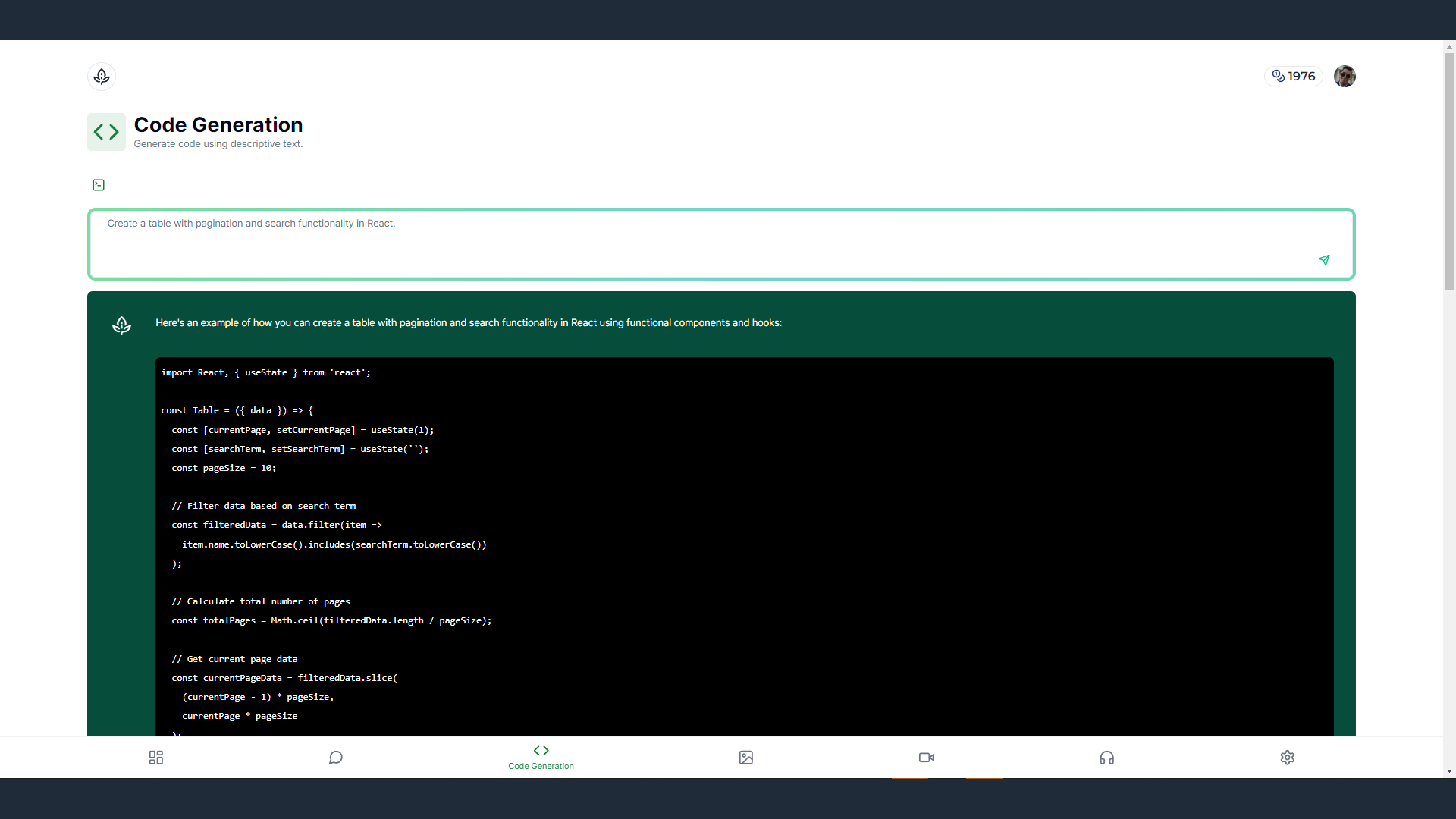Click the Code Generation page heading

click(218, 125)
